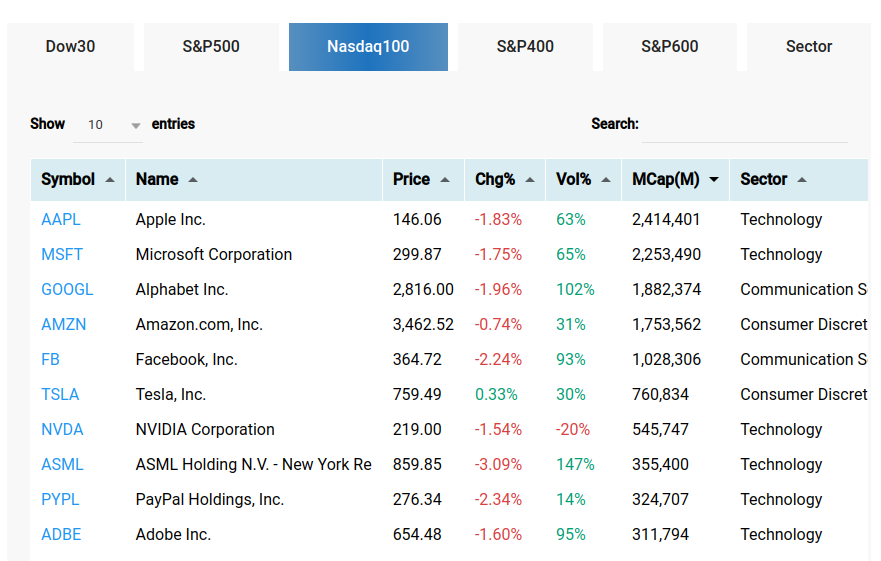This screenshot has height=561, width=881.
Task: Open the NVDA symbol link
Action: 62,429
